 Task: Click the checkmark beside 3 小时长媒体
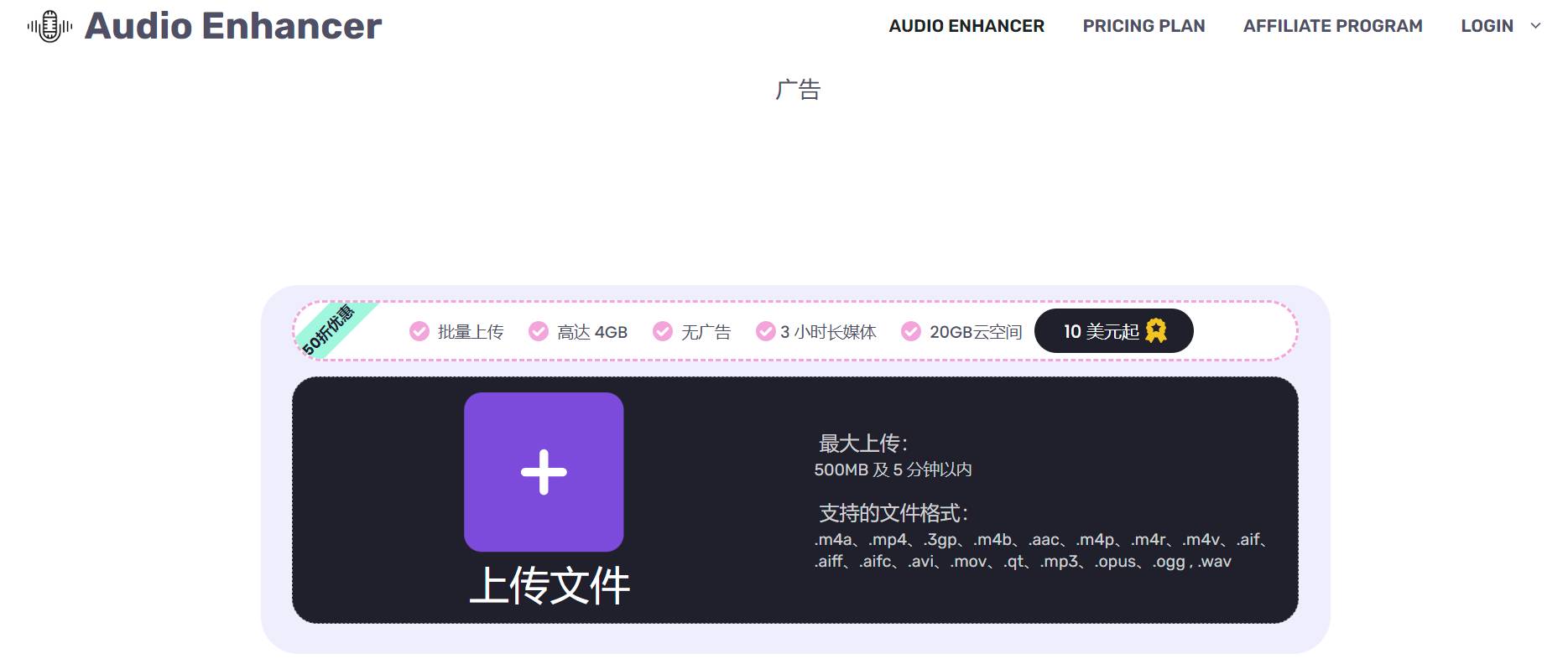tap(765, 332)
